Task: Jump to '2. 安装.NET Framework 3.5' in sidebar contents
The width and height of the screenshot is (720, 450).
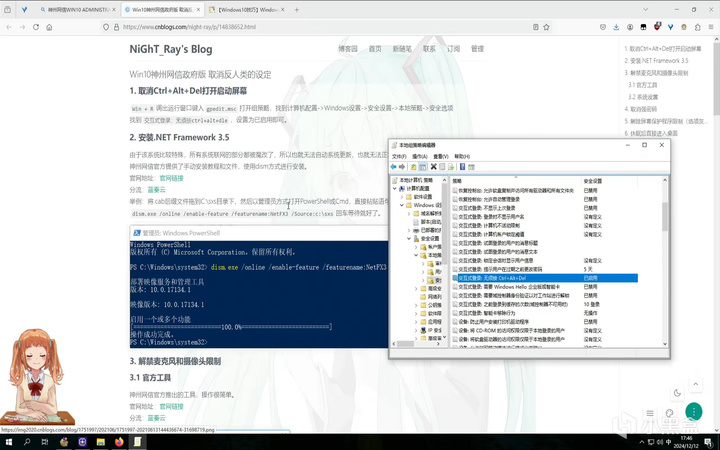Action: click(x=656, y=61)
